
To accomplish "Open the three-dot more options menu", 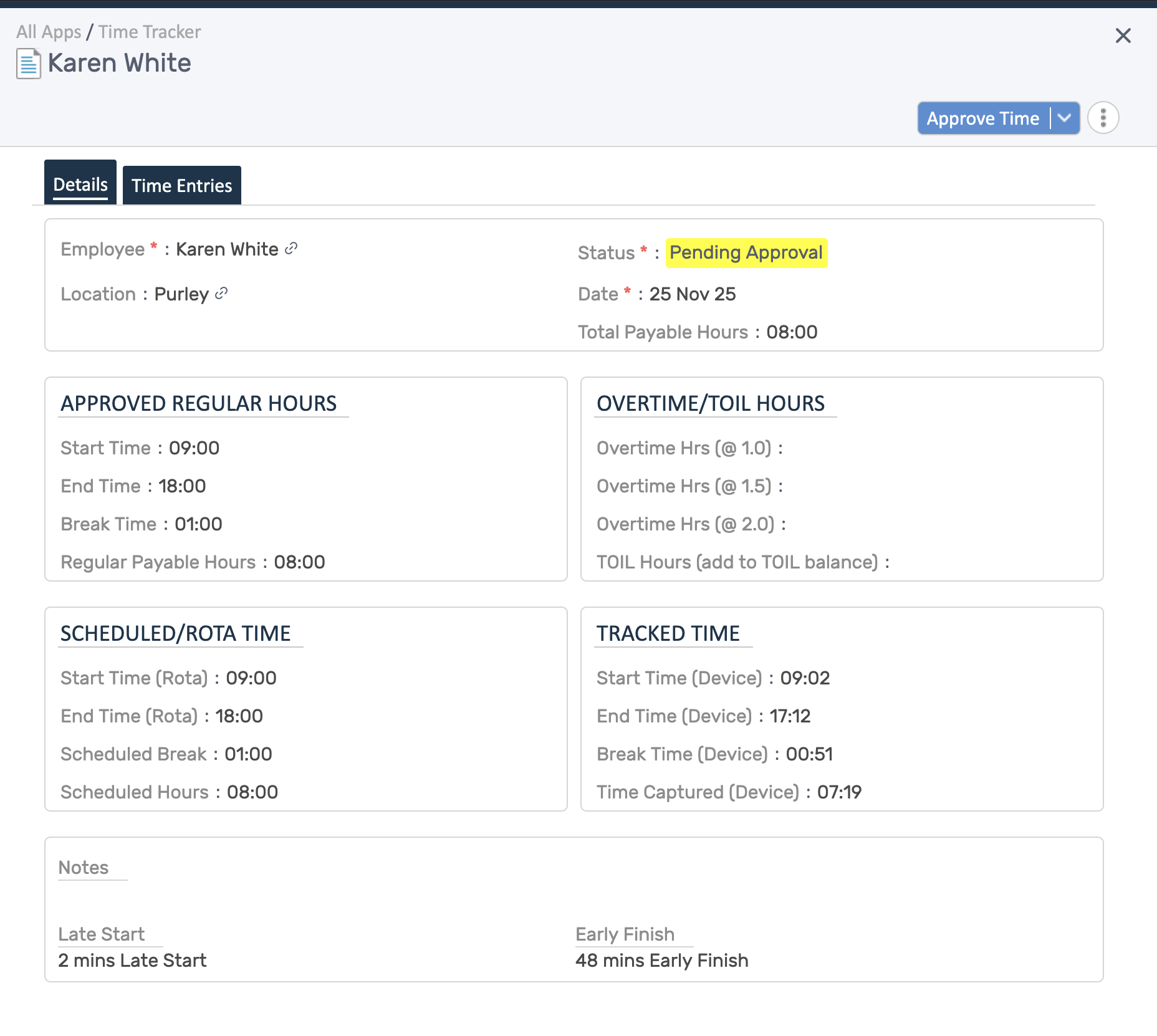I will (x=1102, y=118).
